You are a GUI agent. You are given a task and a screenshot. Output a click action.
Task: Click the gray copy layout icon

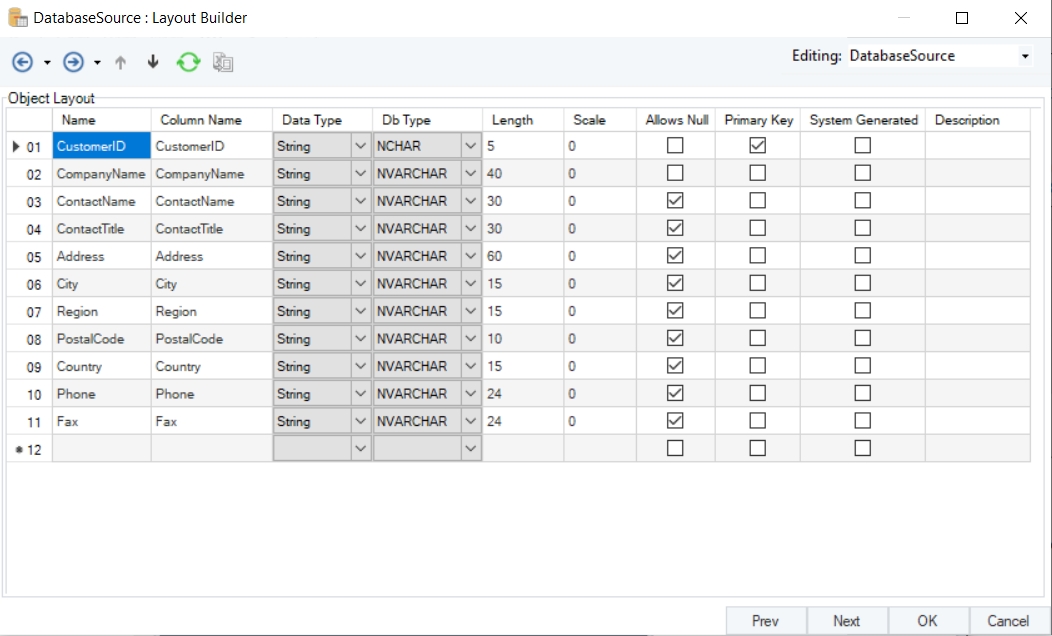click(x=223, y=62)
